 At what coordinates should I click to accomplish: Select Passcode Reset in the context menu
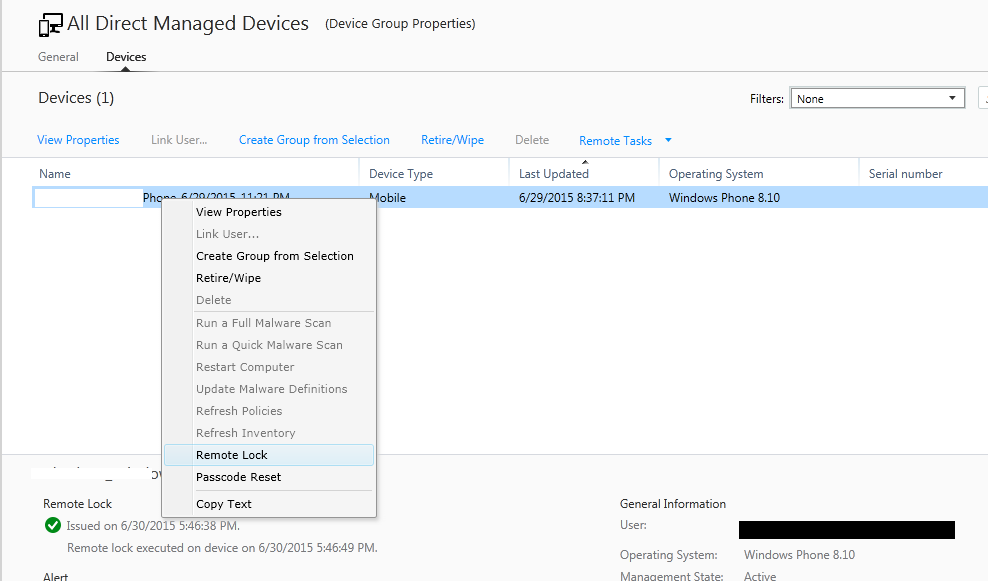point(241,477)
